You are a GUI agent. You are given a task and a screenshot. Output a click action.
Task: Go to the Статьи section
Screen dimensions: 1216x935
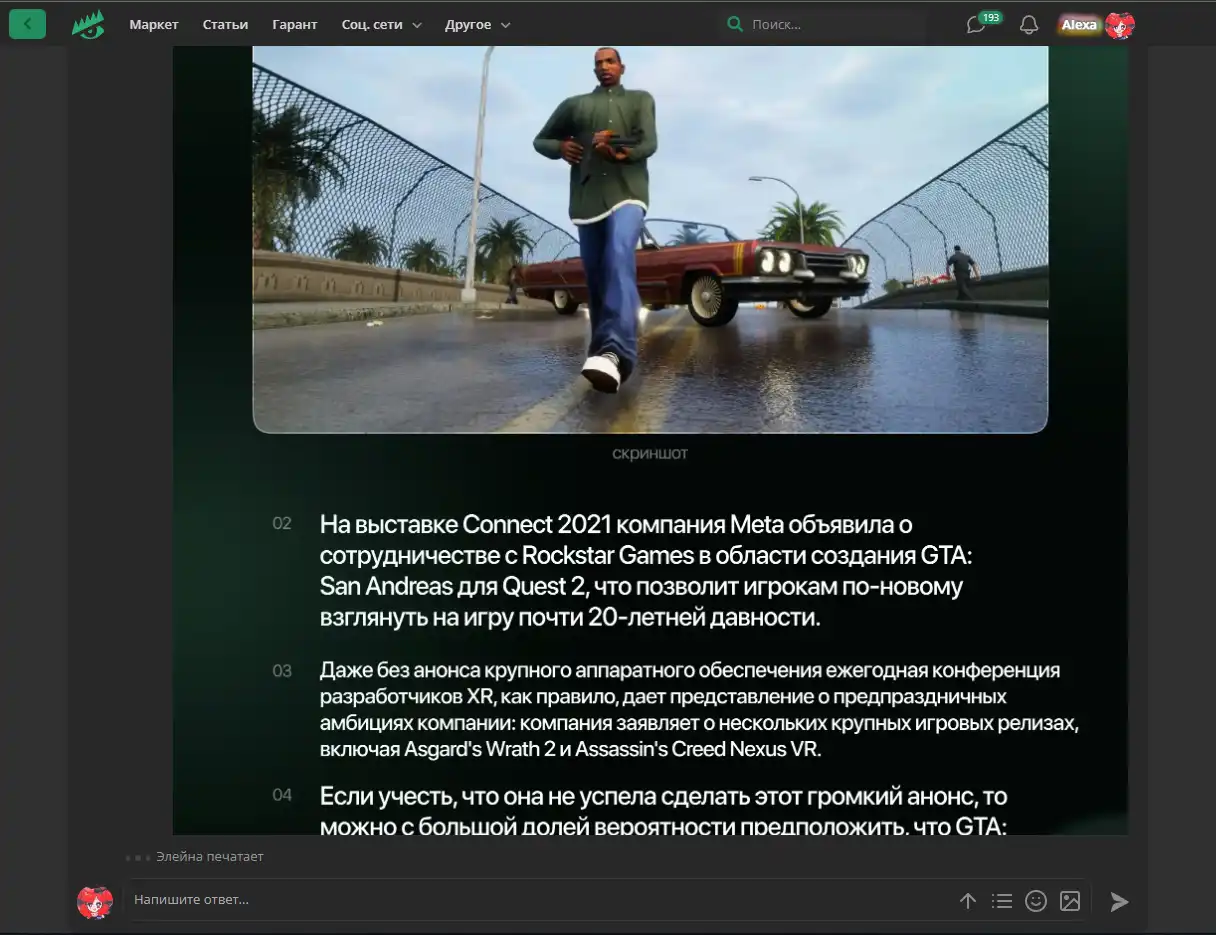point(225,24)
